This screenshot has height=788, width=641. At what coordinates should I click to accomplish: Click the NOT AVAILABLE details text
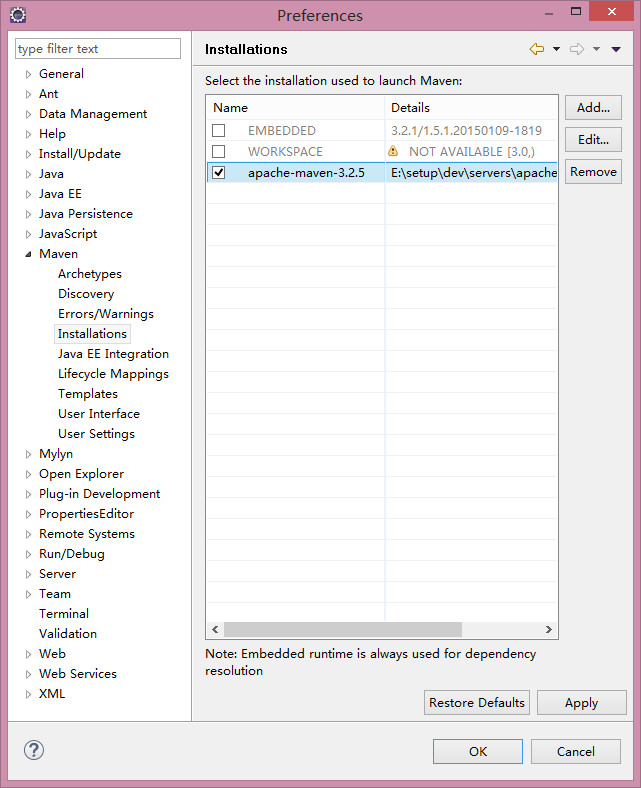(x=472, y=151)
